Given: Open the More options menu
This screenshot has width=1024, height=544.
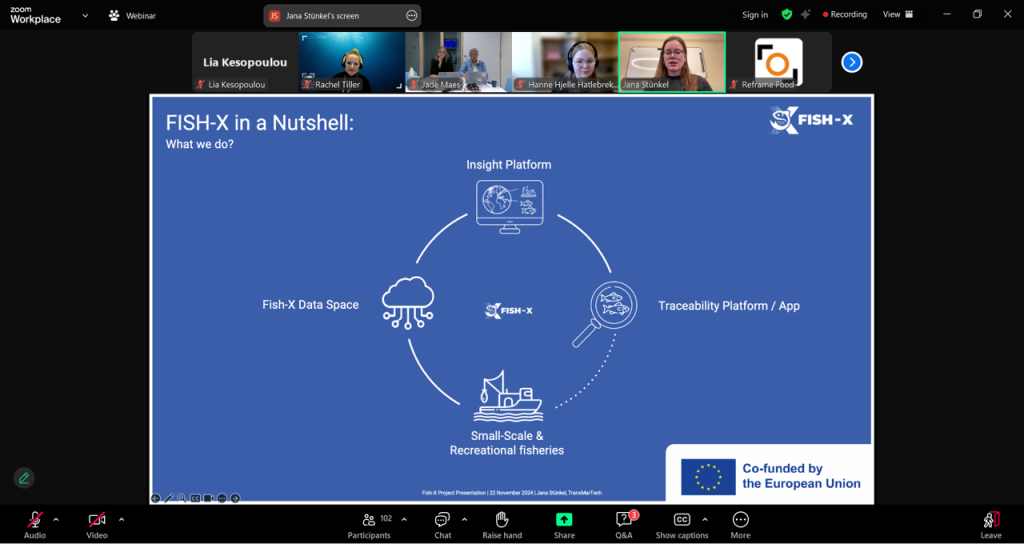Looking at the screenshot, I should tap(740, 525).
